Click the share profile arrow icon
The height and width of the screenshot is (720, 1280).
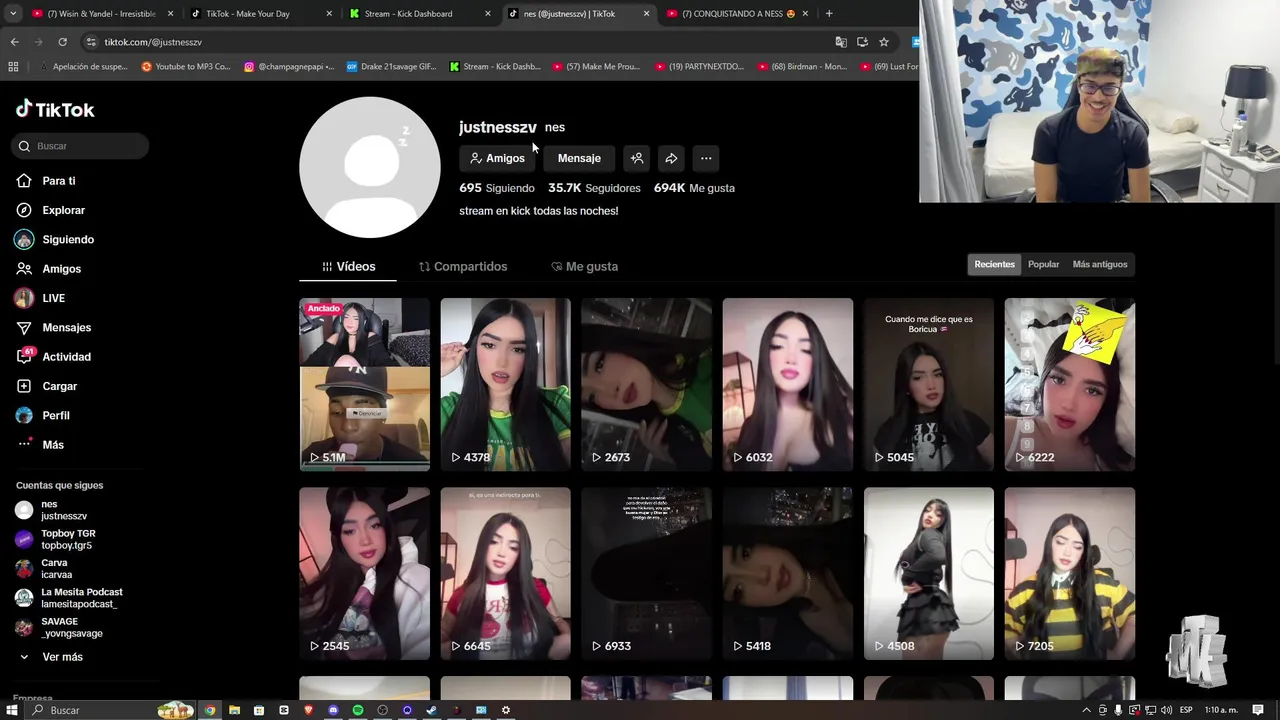[671, 158]
